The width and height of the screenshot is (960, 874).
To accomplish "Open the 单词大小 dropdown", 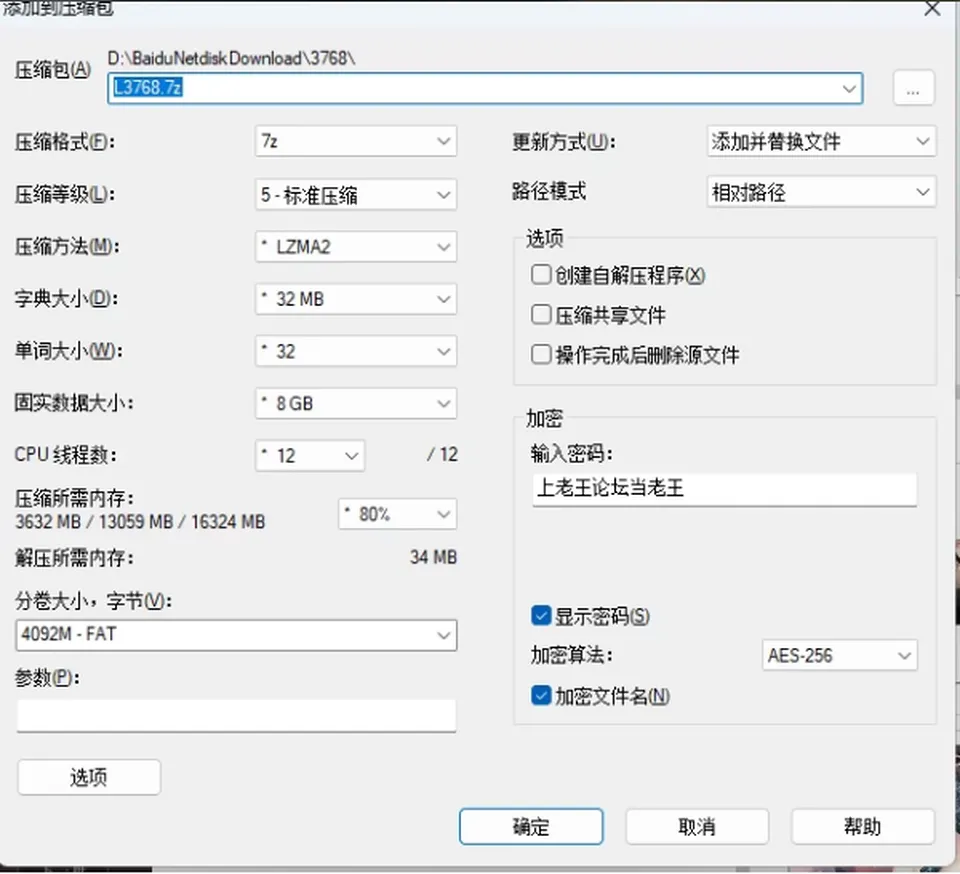I will click(356, 351).
